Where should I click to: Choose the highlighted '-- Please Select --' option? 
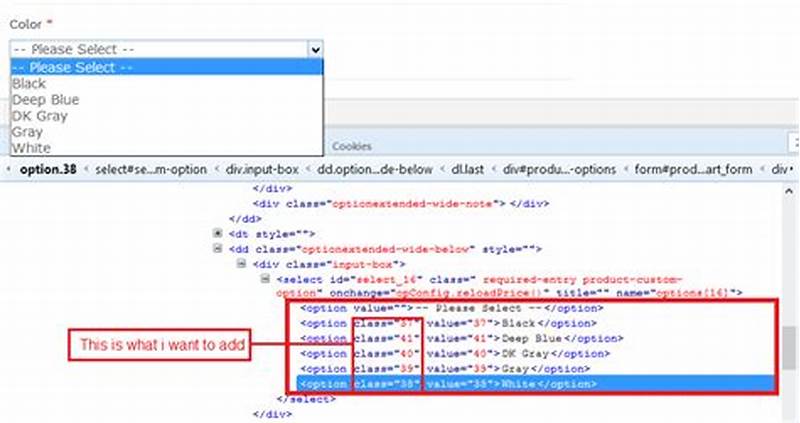tap(167, 67)
